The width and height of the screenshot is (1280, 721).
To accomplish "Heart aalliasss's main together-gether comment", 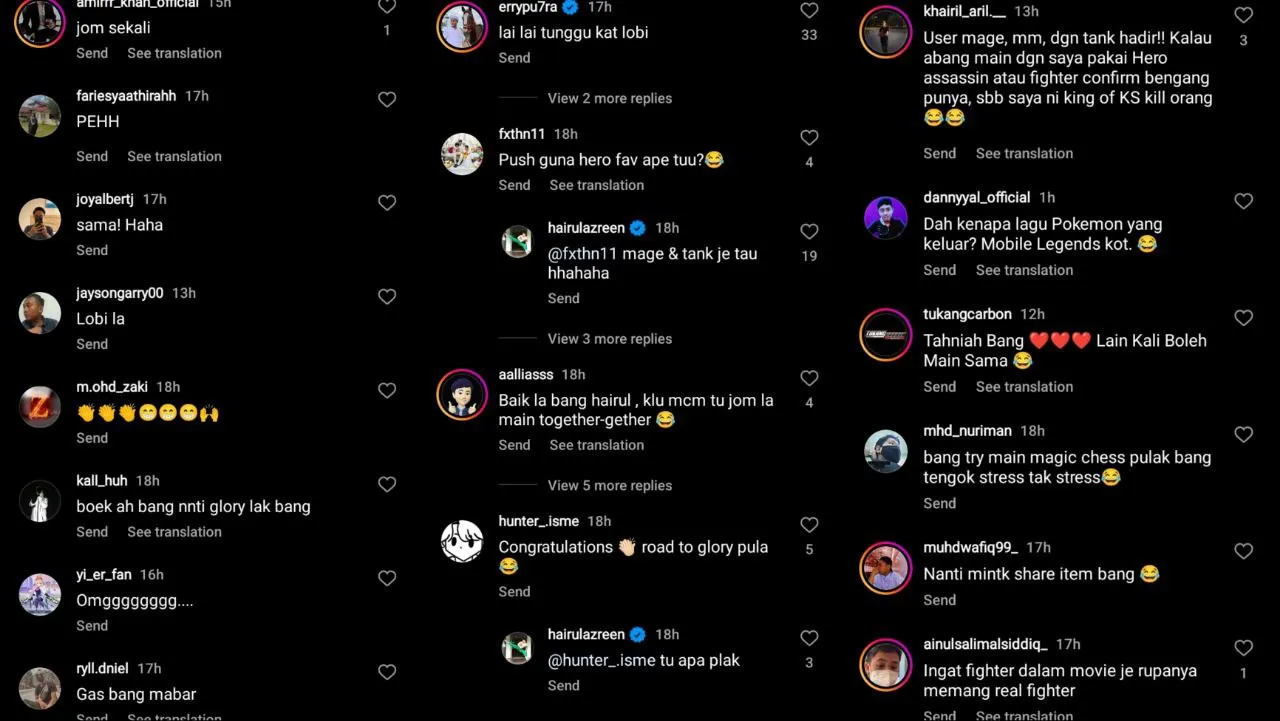I will coord(809,378).
